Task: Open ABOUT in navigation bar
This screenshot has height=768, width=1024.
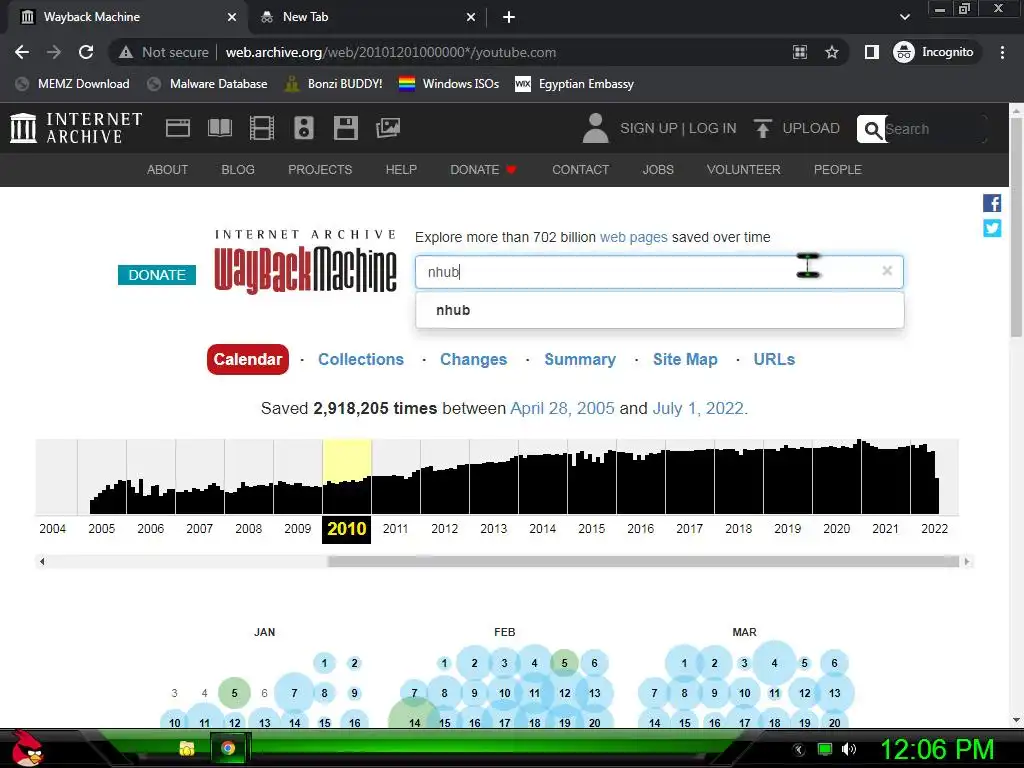Action: [x=167, y=169]
